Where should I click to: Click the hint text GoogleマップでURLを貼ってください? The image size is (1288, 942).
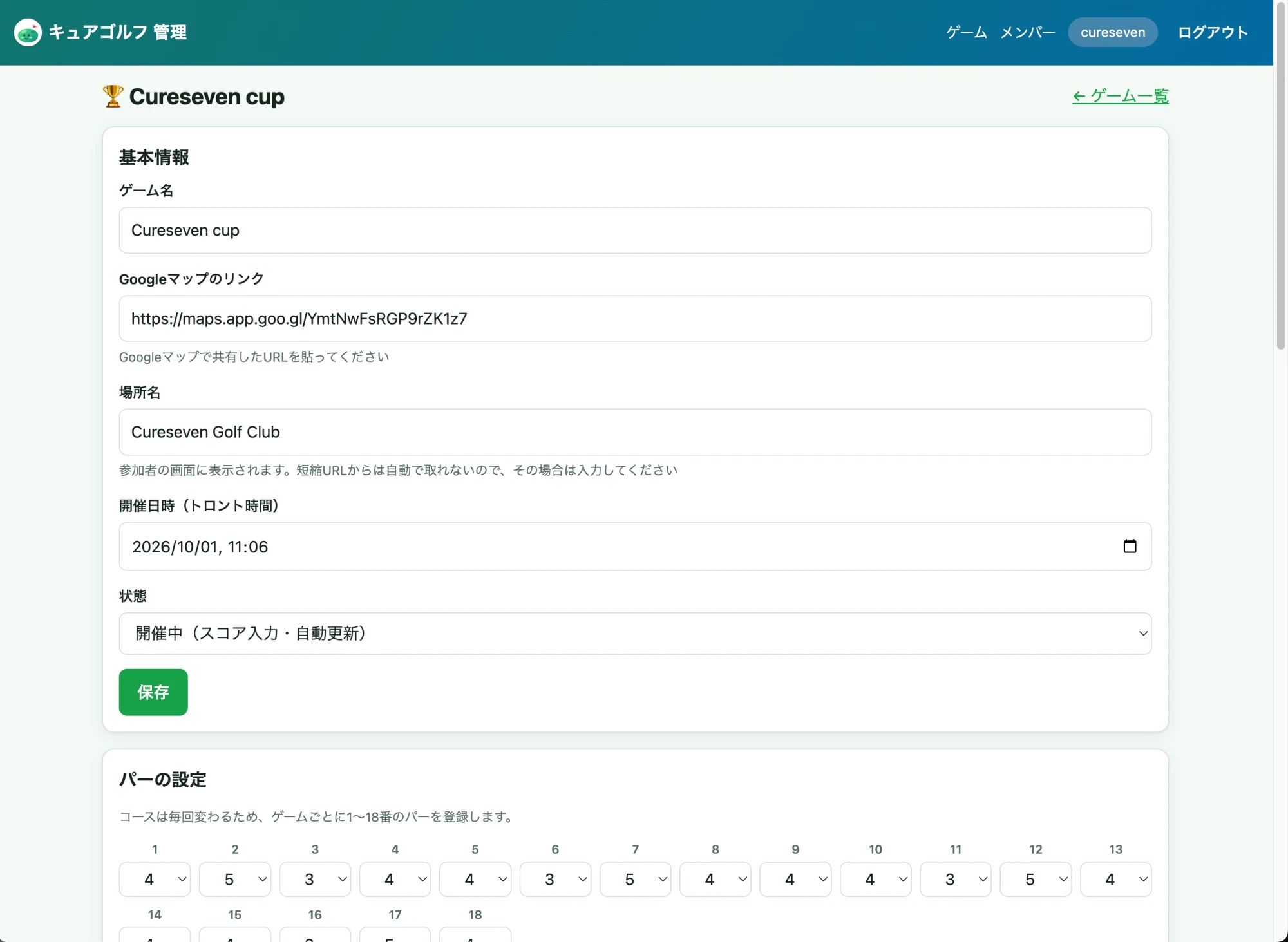coord(254,357)
